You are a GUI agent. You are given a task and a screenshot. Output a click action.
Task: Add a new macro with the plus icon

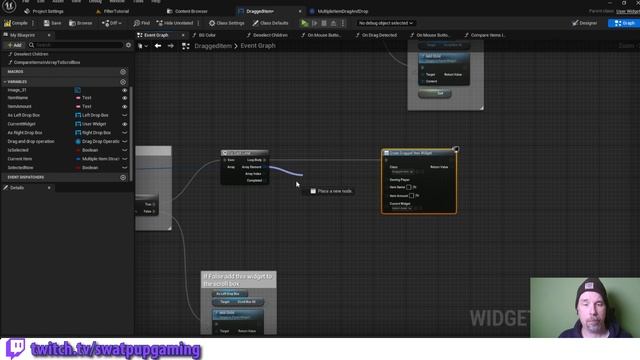click(x=123, y=72)
